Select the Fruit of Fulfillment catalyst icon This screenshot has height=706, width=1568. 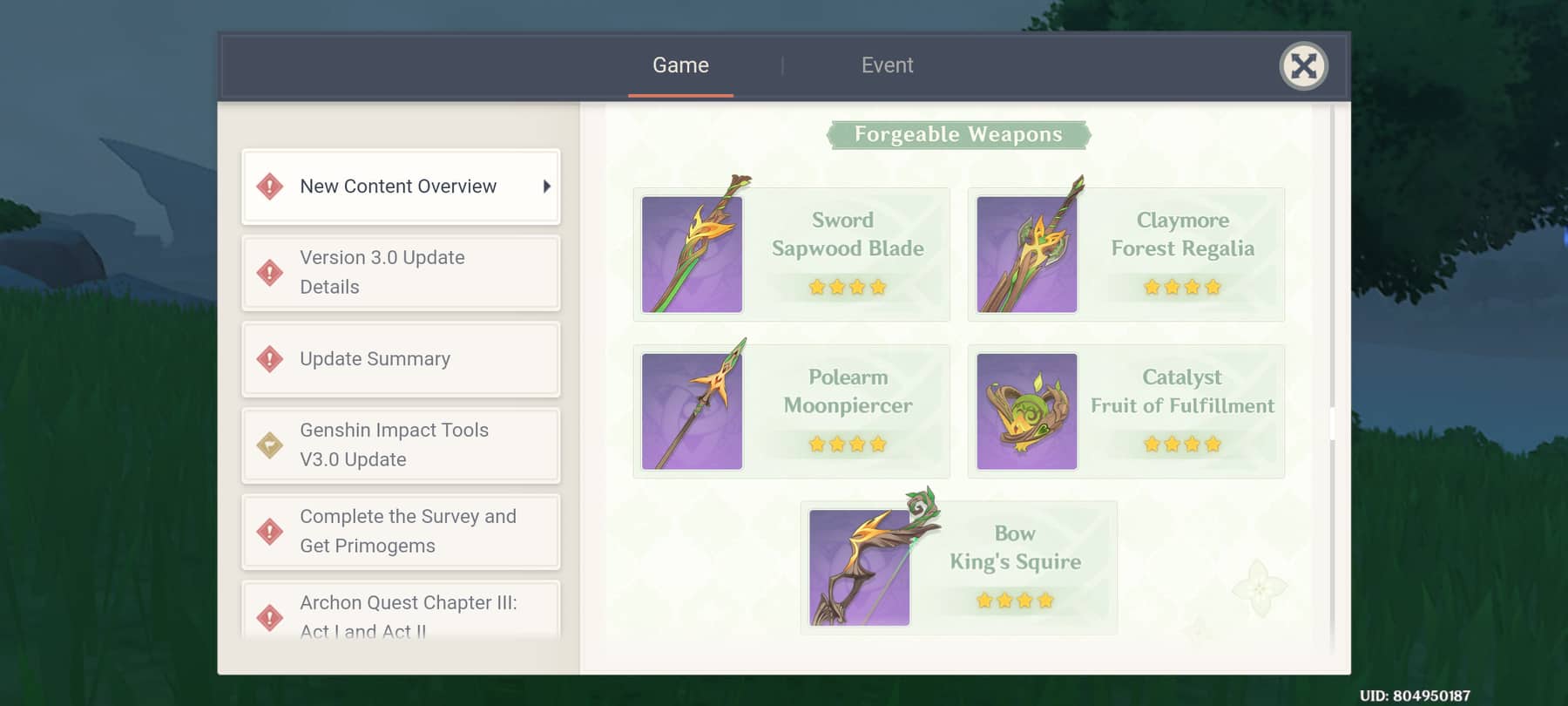pos(1027,411)
